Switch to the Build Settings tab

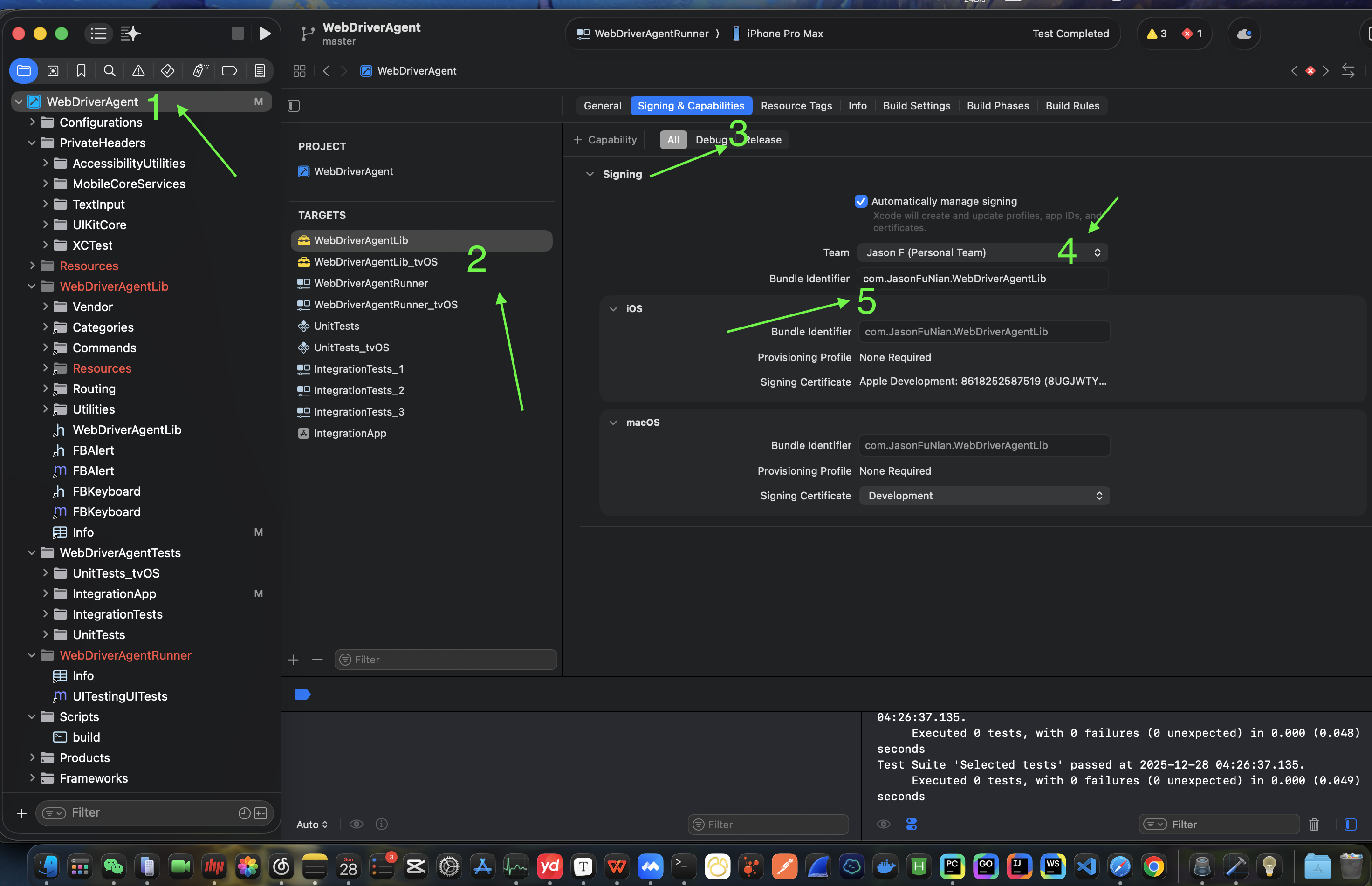[916, 106]
